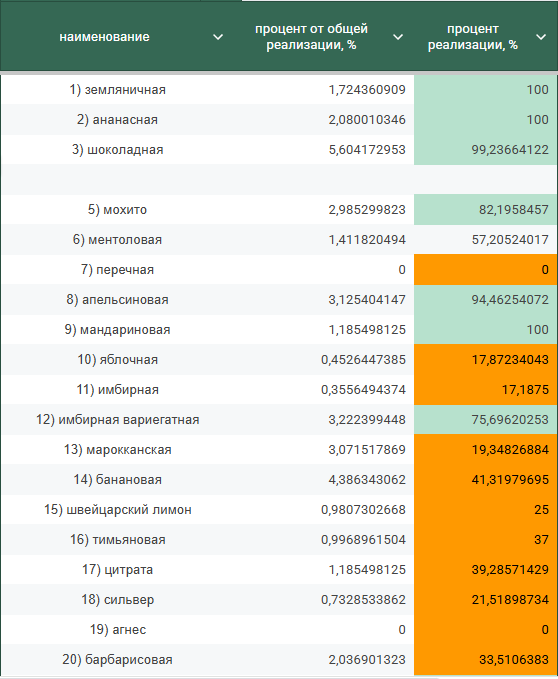Click the value 4,386343062
This screenshot has width=558, height=679.
[367, 480]
